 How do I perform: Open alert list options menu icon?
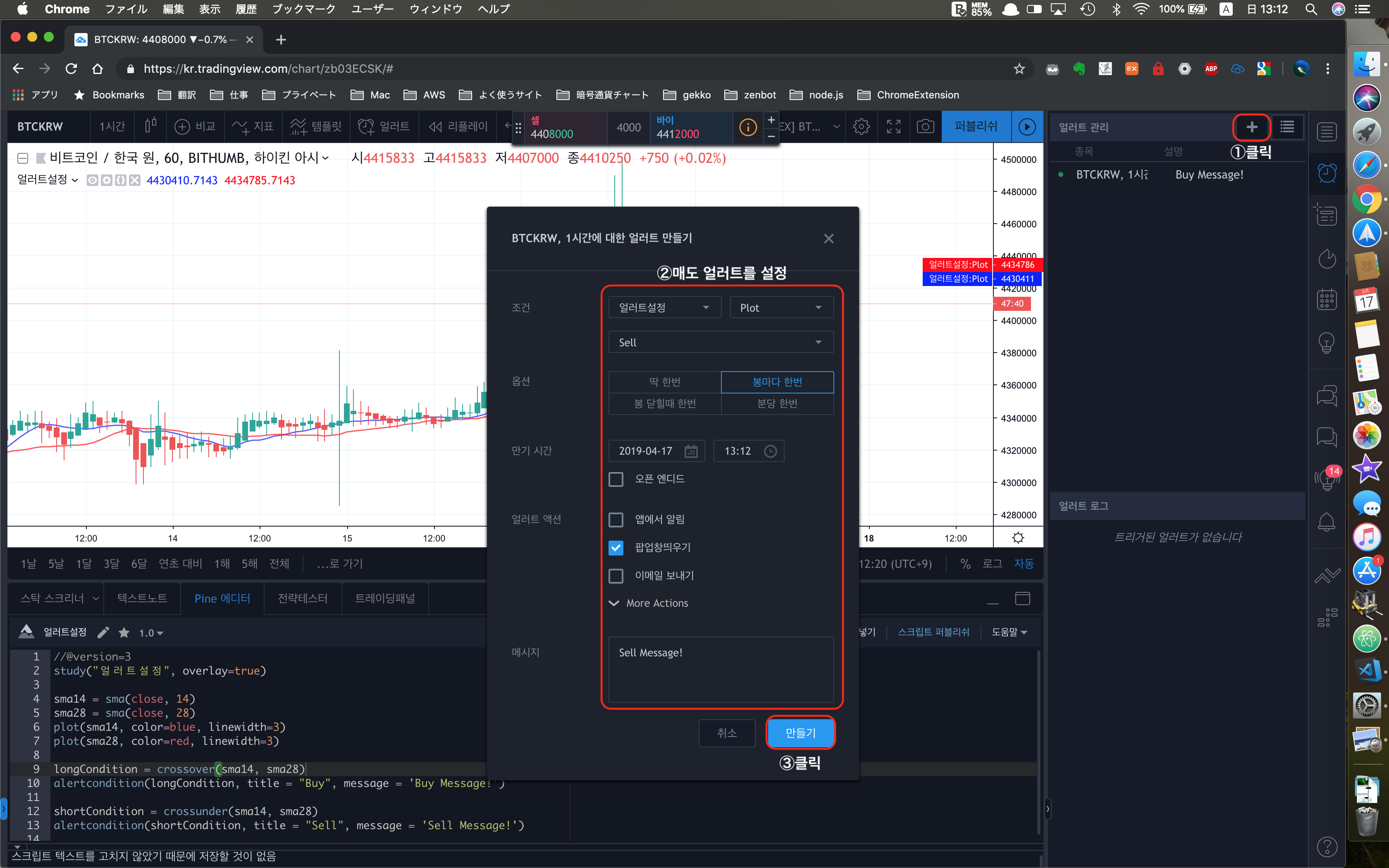[1287, 126]
